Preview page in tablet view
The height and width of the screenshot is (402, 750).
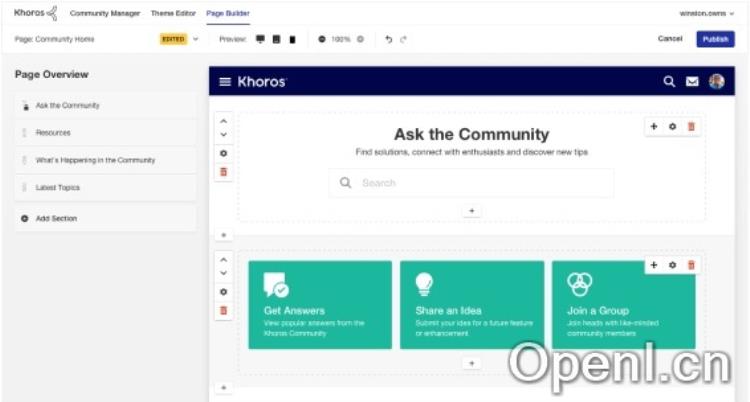(x=276, y=39)
